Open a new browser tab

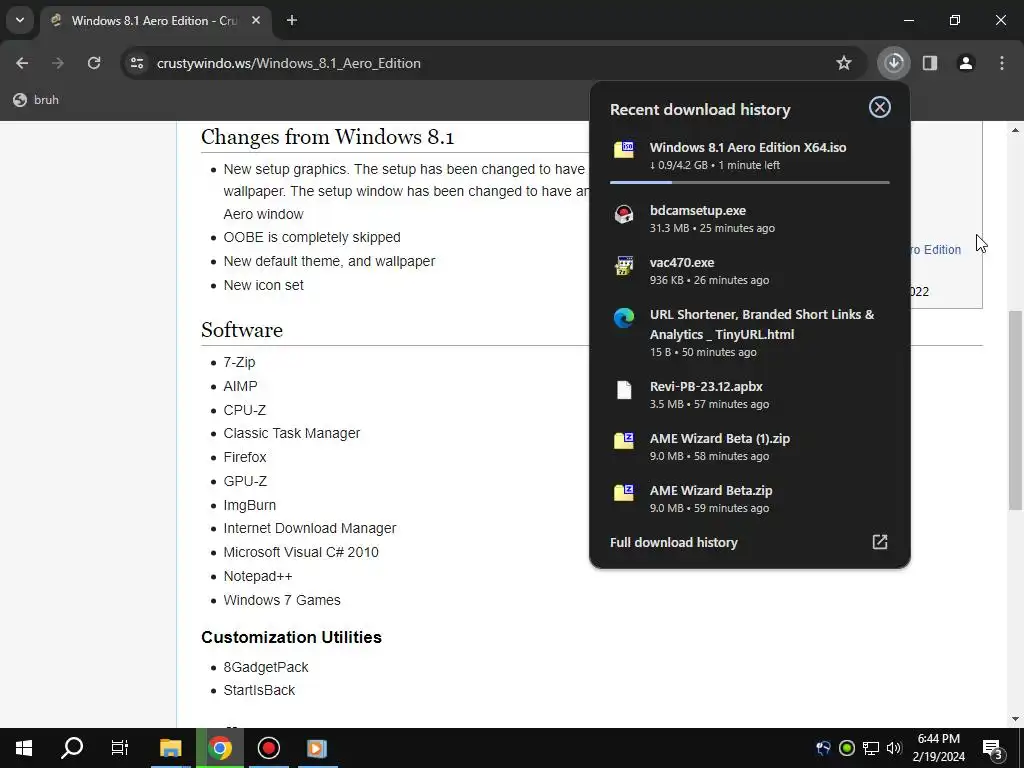292,20
